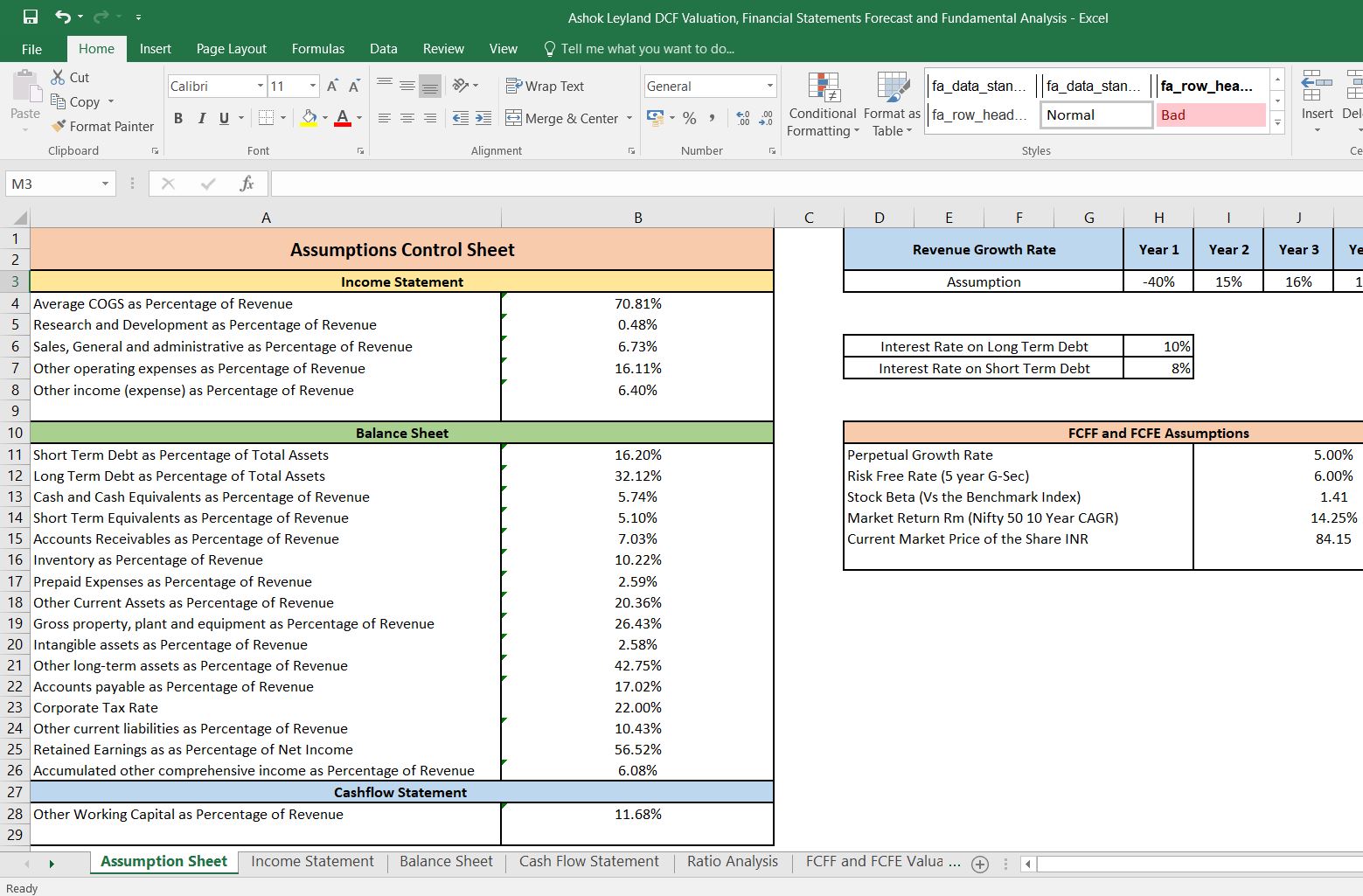Image resolution: width=1363 pixels, height=896 pixels.
Task: Apply percent style
Action: point(690,118)
